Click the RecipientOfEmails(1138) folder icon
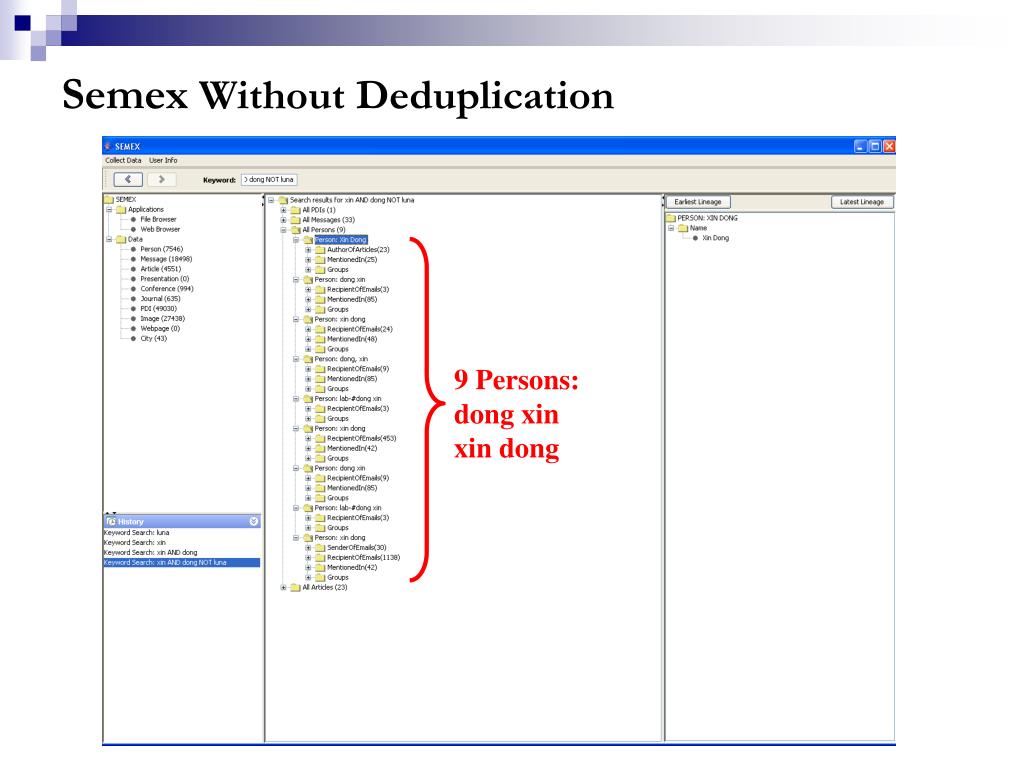 click(320, 558)
